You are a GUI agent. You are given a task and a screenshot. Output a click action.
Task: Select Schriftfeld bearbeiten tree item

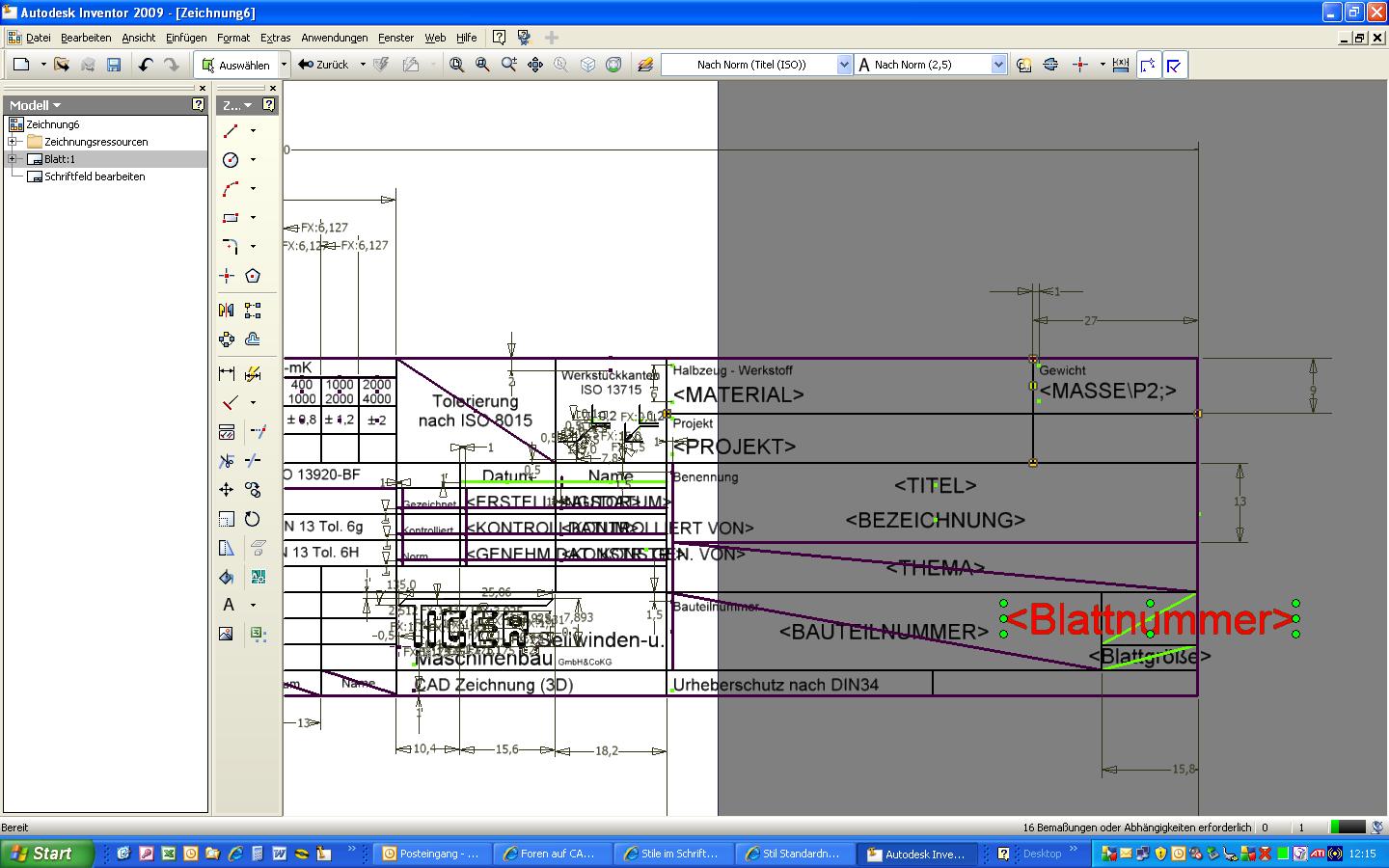[95, 176]
